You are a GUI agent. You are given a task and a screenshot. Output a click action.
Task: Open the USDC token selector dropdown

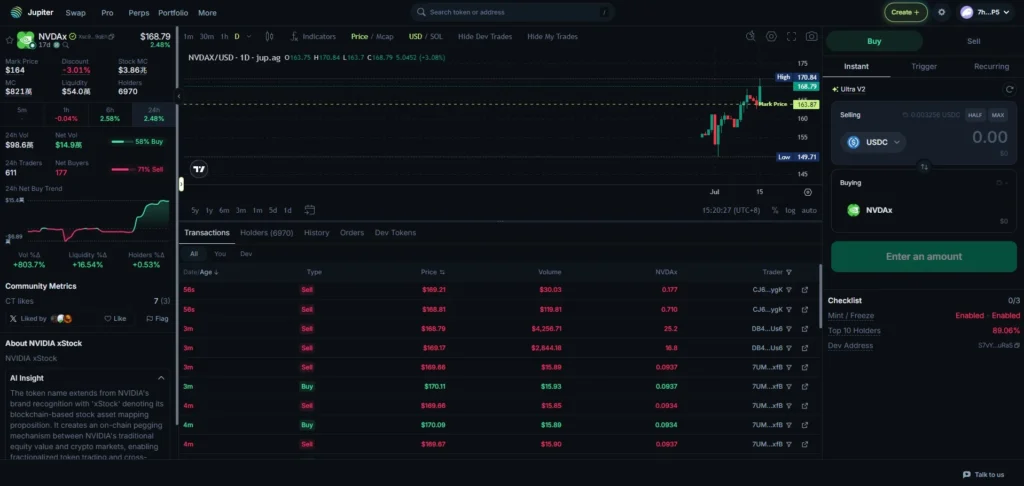873,142
